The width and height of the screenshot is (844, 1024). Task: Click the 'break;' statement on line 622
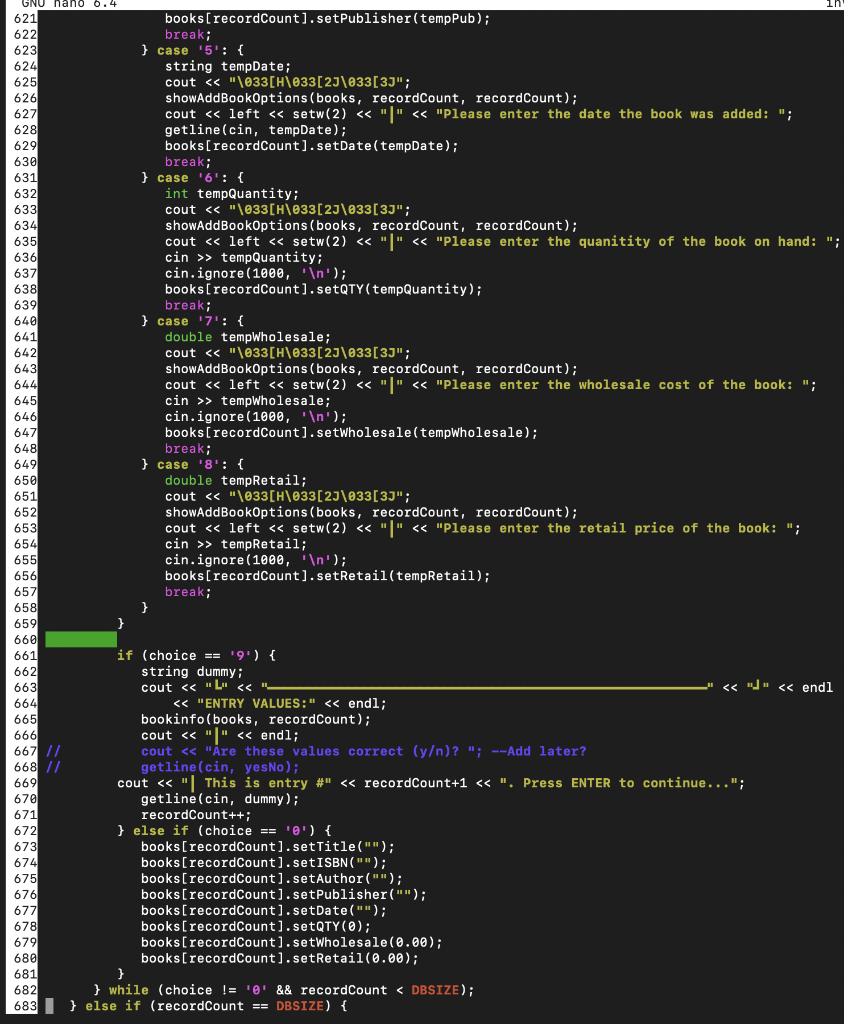pos(184,34)
